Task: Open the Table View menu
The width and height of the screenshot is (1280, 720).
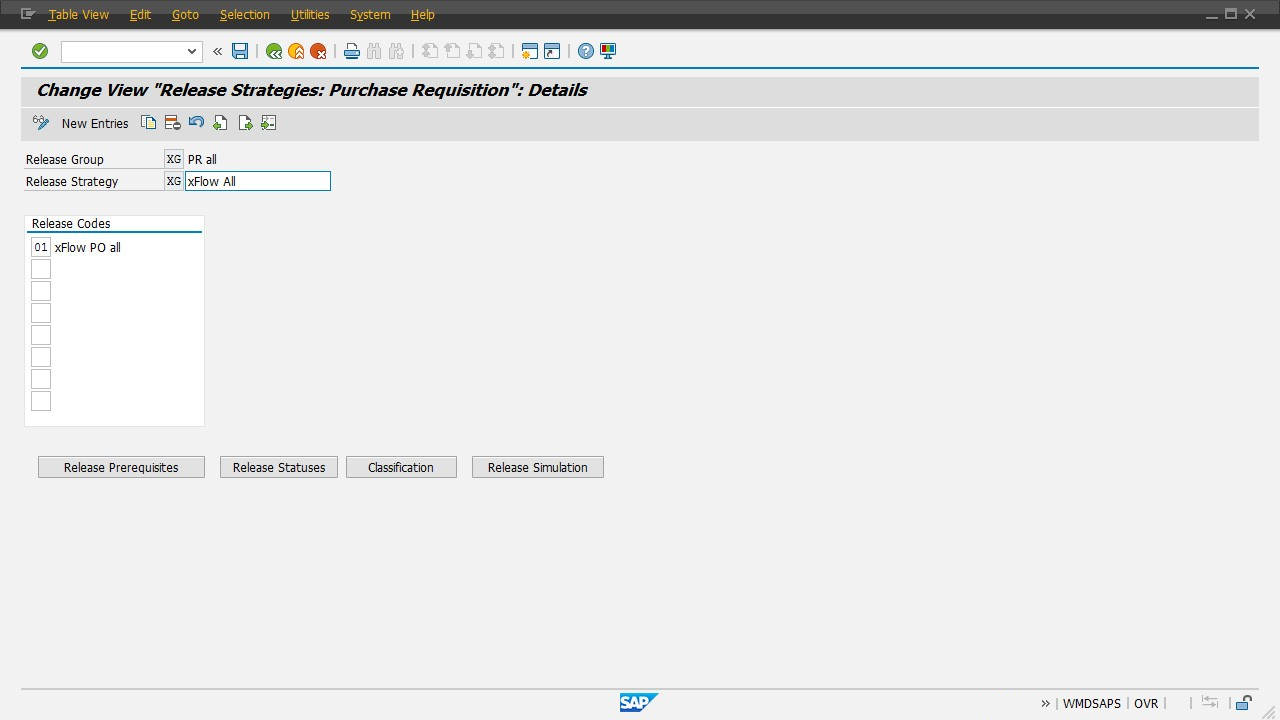Action: [x=78, y=15]
